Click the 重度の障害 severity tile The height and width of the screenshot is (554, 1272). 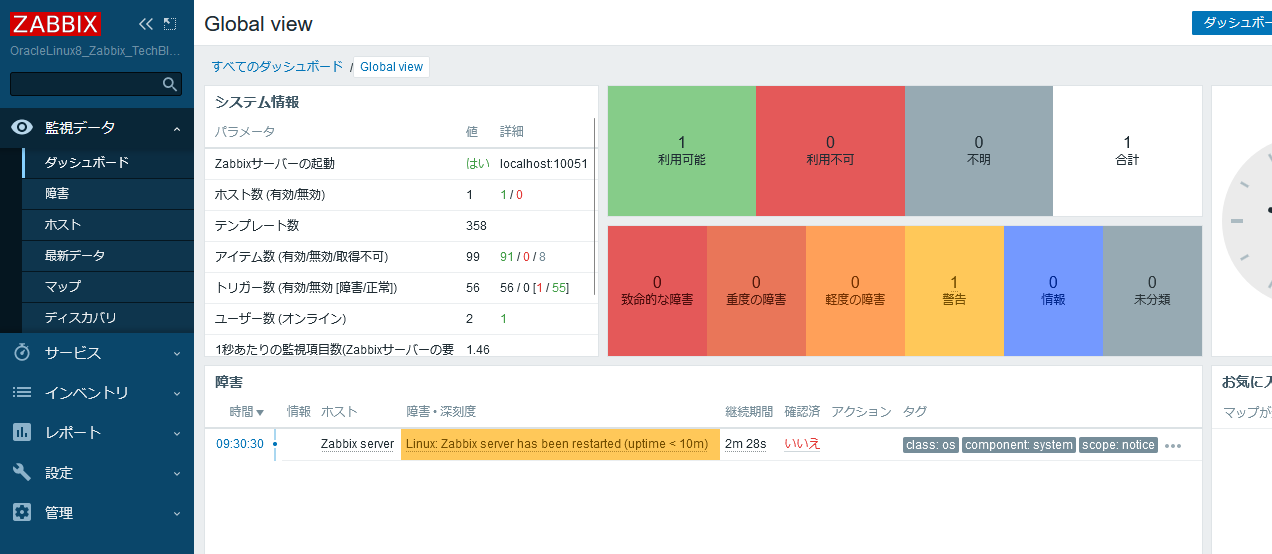756,290
